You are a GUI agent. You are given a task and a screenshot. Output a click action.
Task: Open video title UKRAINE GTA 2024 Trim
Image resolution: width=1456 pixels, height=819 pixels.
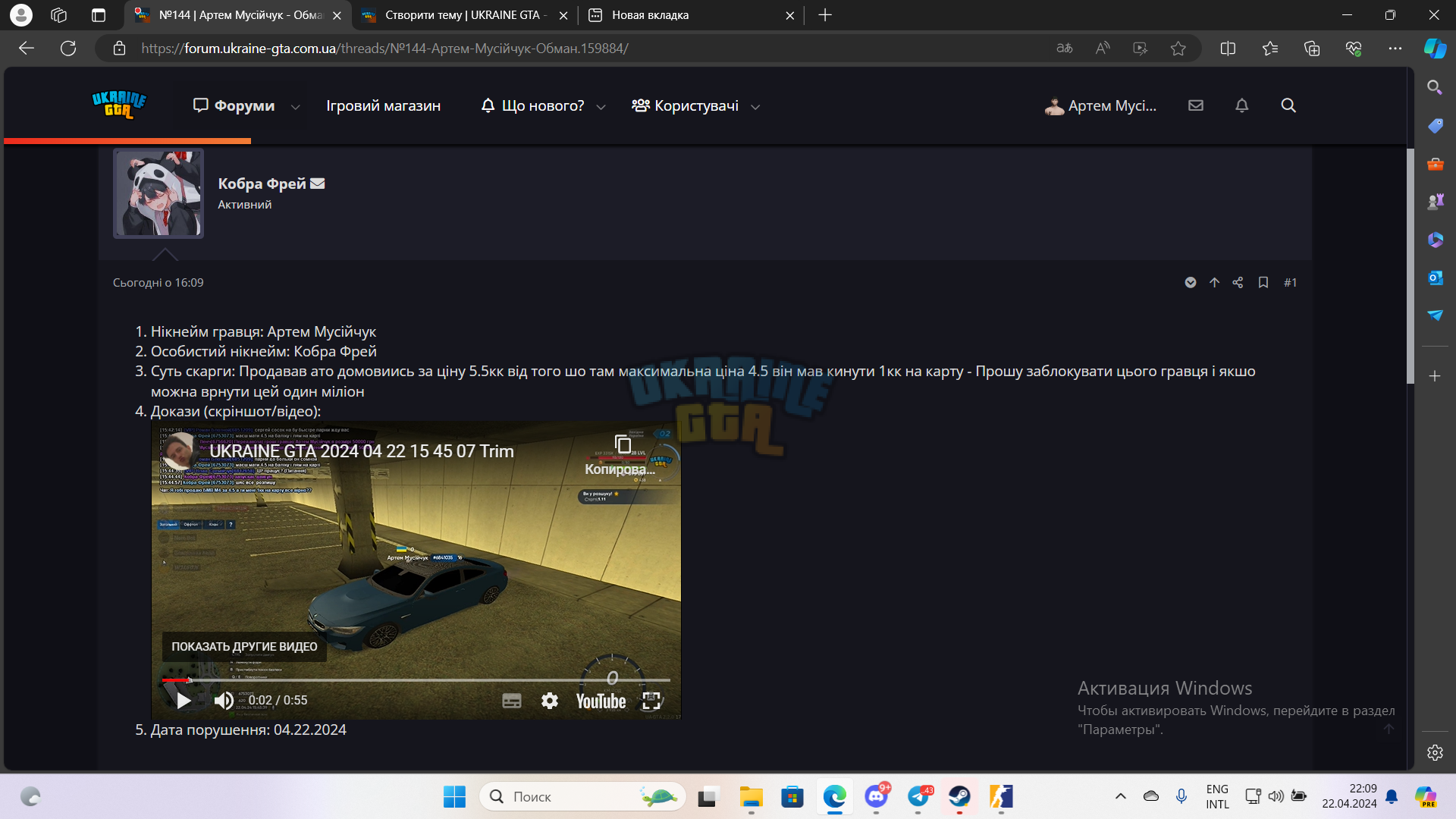(362, 451)
